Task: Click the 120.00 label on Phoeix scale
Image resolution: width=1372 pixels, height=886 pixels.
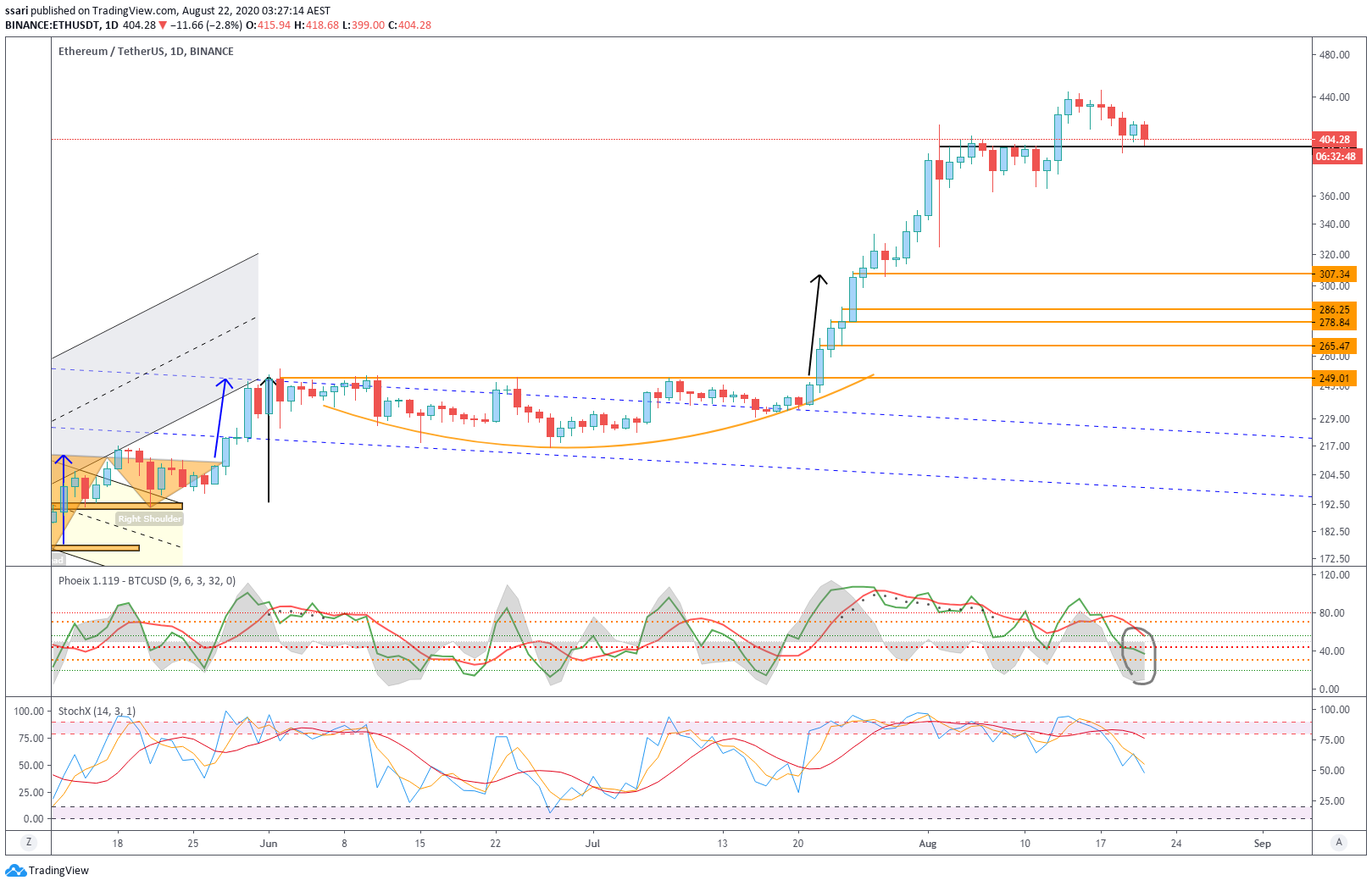Action: 1335,575
